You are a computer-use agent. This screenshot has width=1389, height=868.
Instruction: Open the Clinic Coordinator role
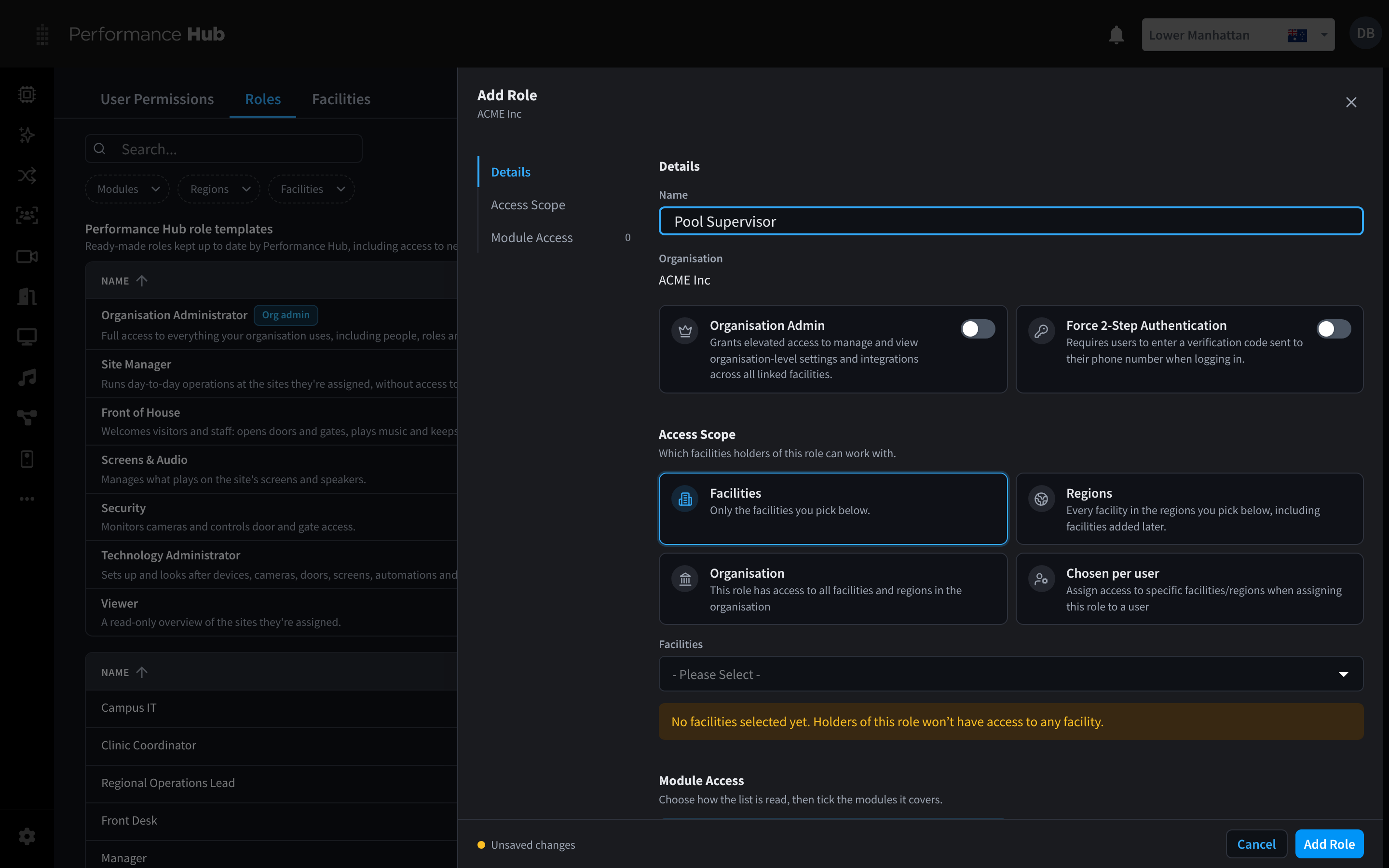272,745
